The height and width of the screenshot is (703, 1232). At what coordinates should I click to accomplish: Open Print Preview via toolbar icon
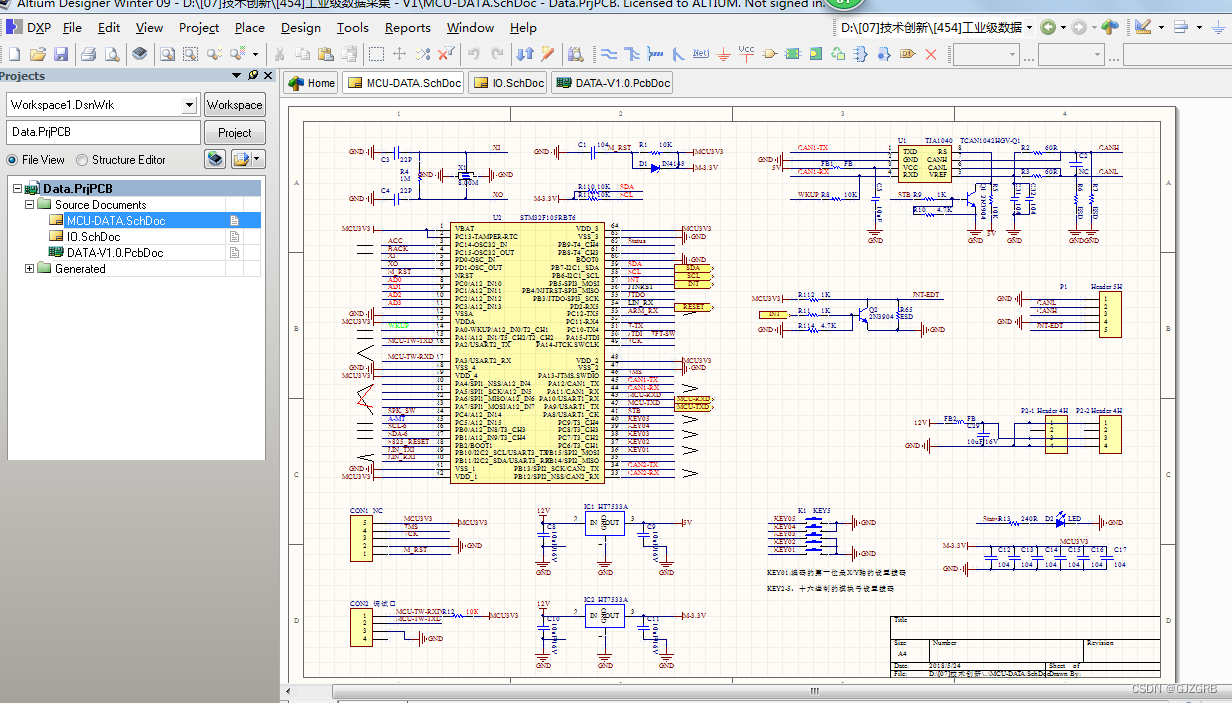[111, 52]
